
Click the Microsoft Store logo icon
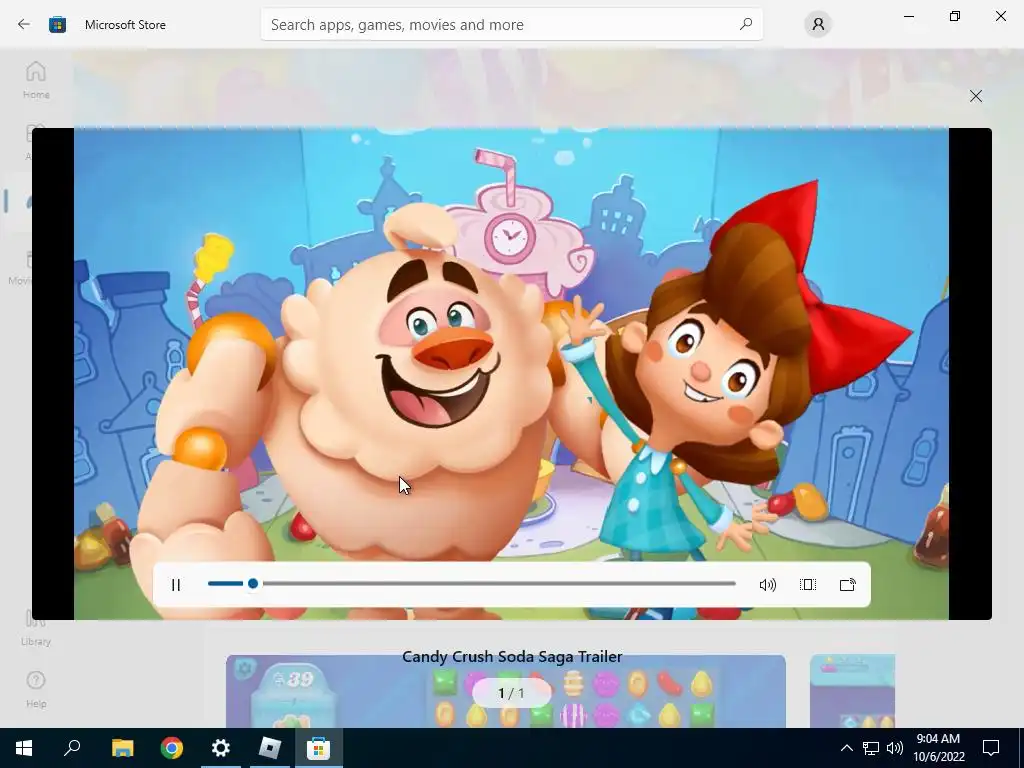[57, 25]
